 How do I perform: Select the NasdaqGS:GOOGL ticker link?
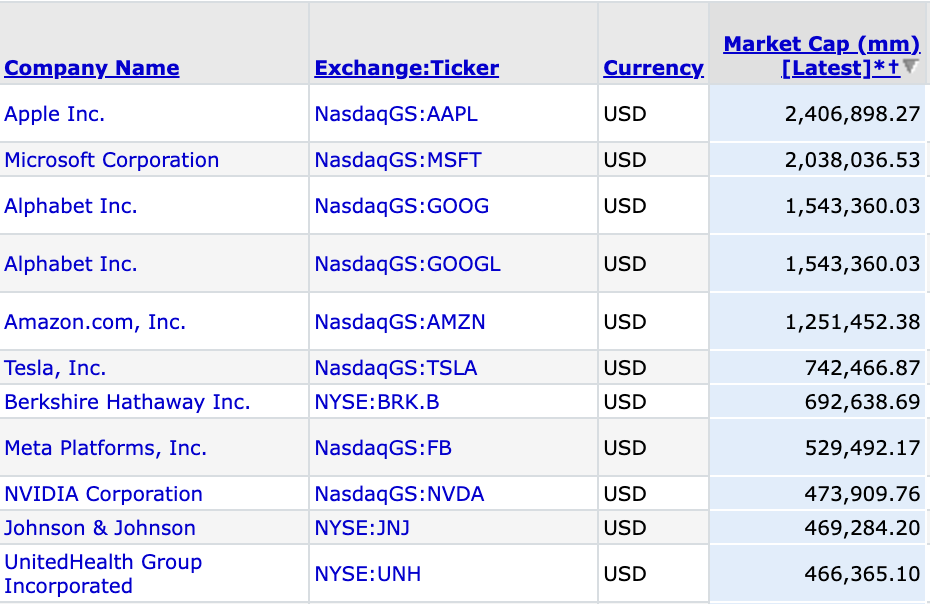407,264
